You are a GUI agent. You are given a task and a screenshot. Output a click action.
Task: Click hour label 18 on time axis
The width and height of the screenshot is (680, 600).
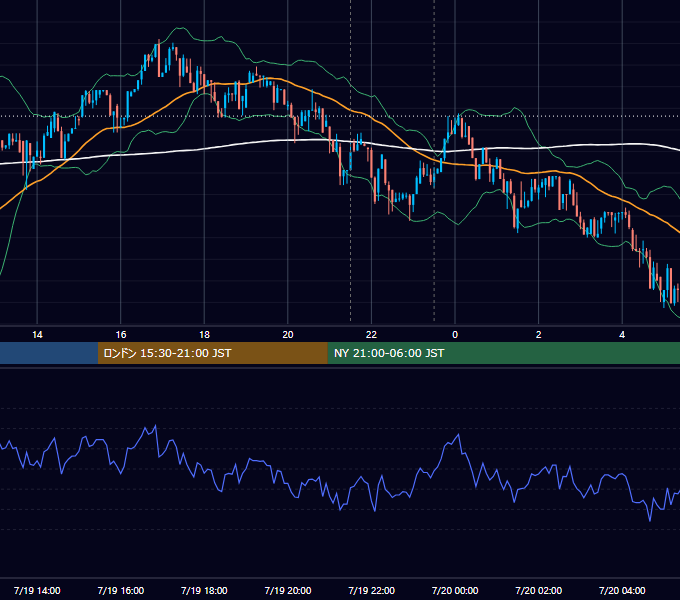[204, 335]
